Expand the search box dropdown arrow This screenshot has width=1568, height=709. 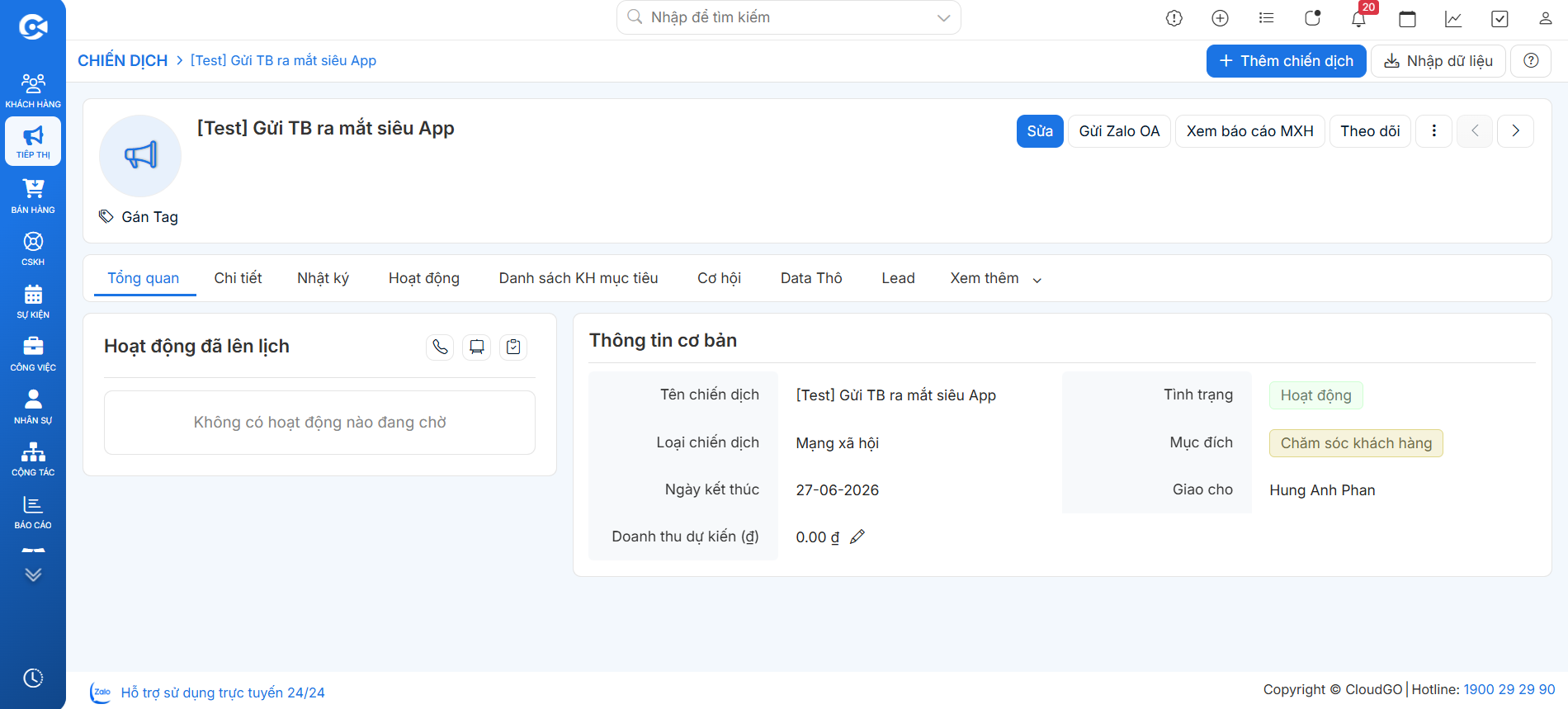(x=944, y=18)
